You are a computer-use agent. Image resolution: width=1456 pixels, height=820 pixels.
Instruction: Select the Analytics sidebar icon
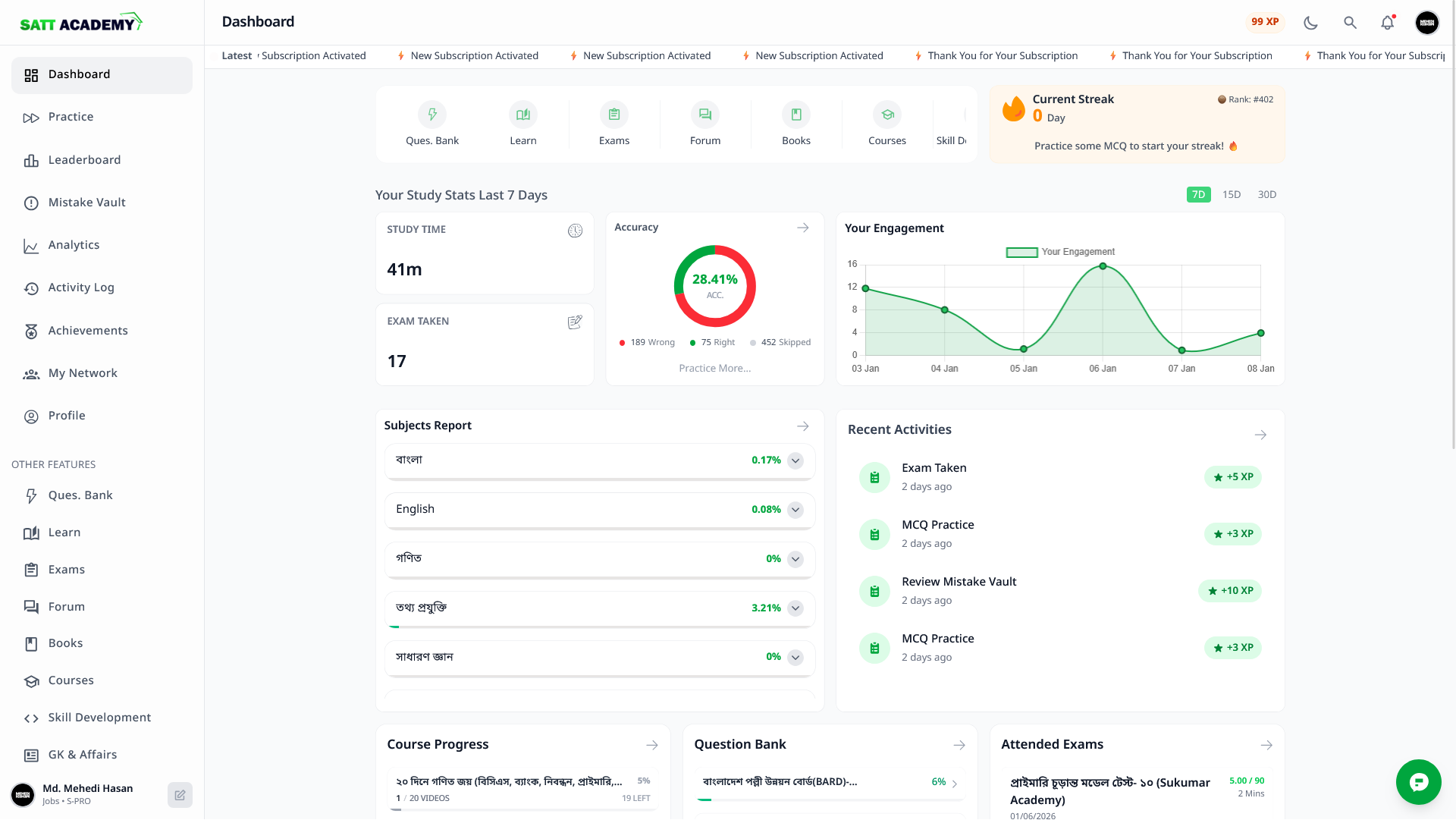[30, 245]
